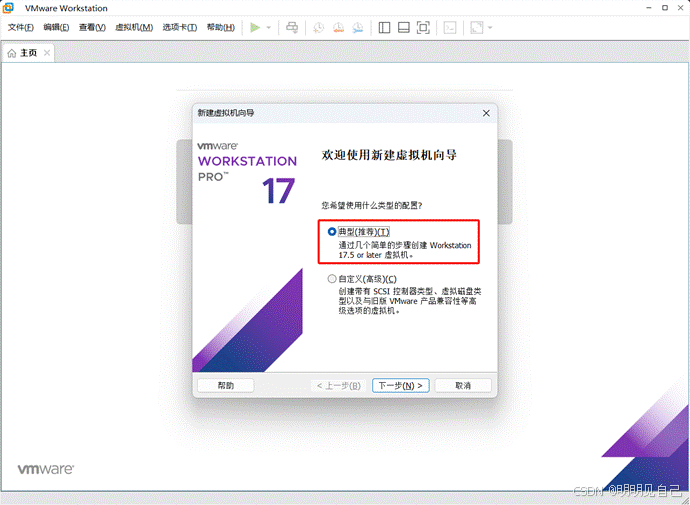The height and width of the screenshot is (505, 690).
Task: Click the green Power On play icon
Action: (x=255, y=28)
